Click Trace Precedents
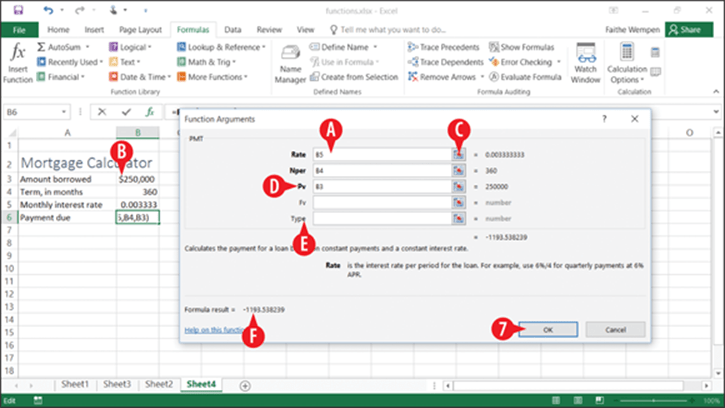This screenshot has height=408, width=725. pyautogui.click(x=444, y=47)
